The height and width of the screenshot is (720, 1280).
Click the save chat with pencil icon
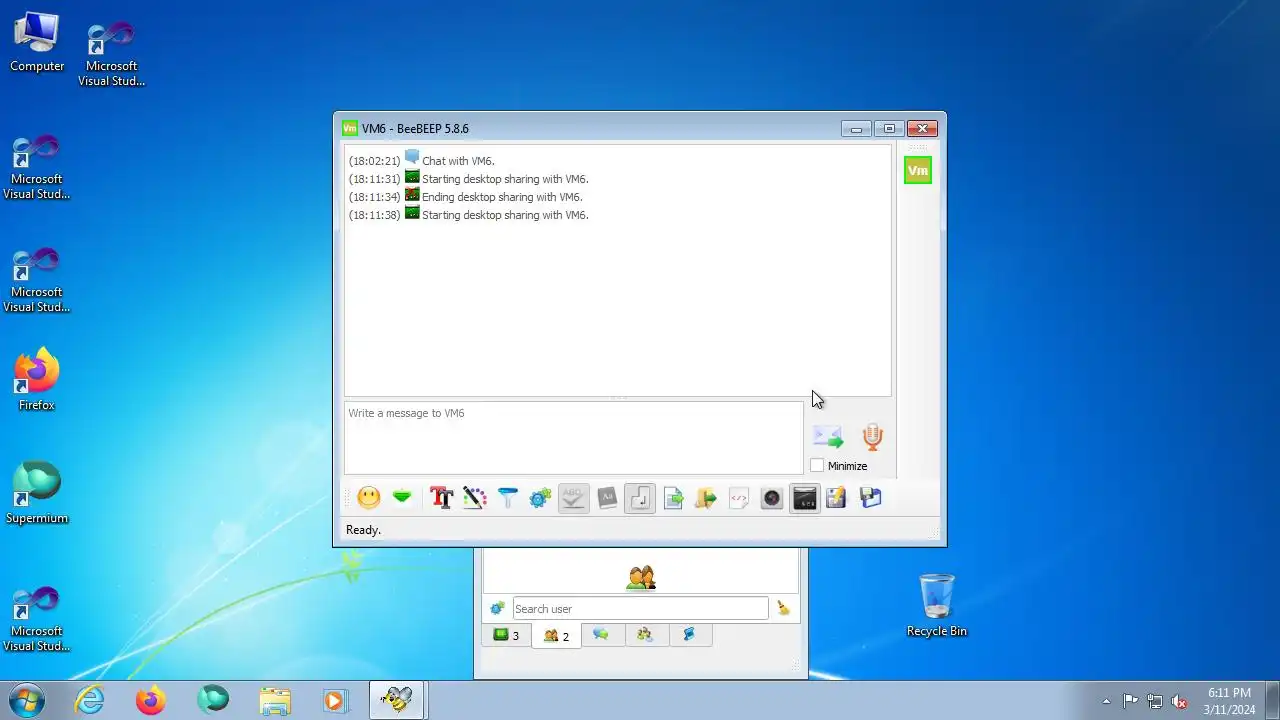tap(837, 497)
